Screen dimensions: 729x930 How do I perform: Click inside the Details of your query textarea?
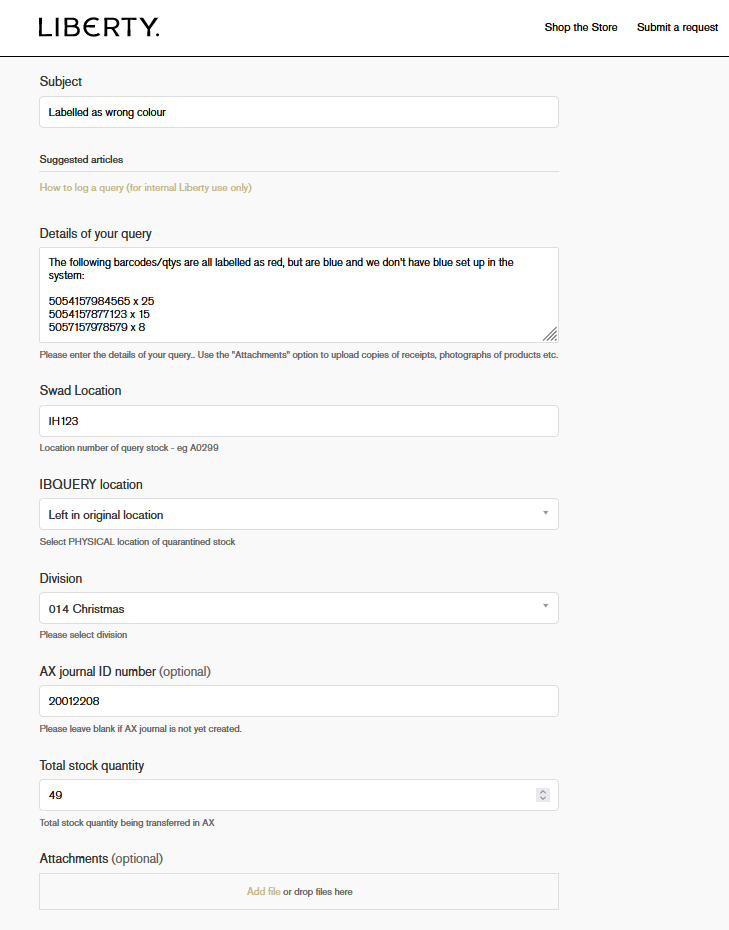point(298,294)
